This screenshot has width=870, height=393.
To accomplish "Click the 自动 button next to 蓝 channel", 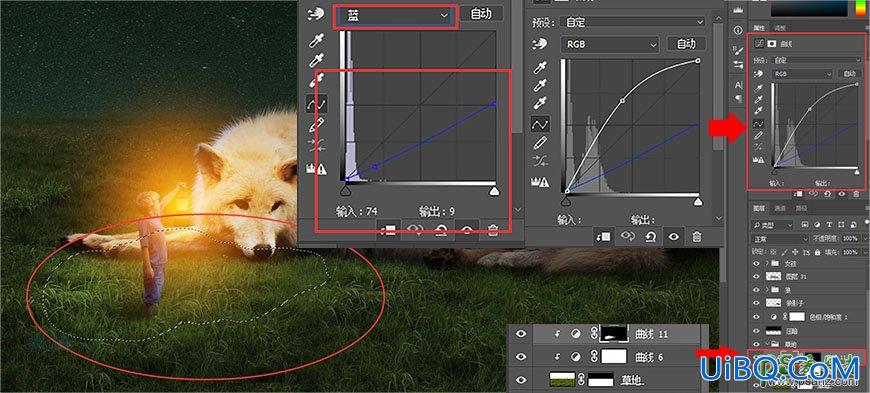I will coord(480,14).
